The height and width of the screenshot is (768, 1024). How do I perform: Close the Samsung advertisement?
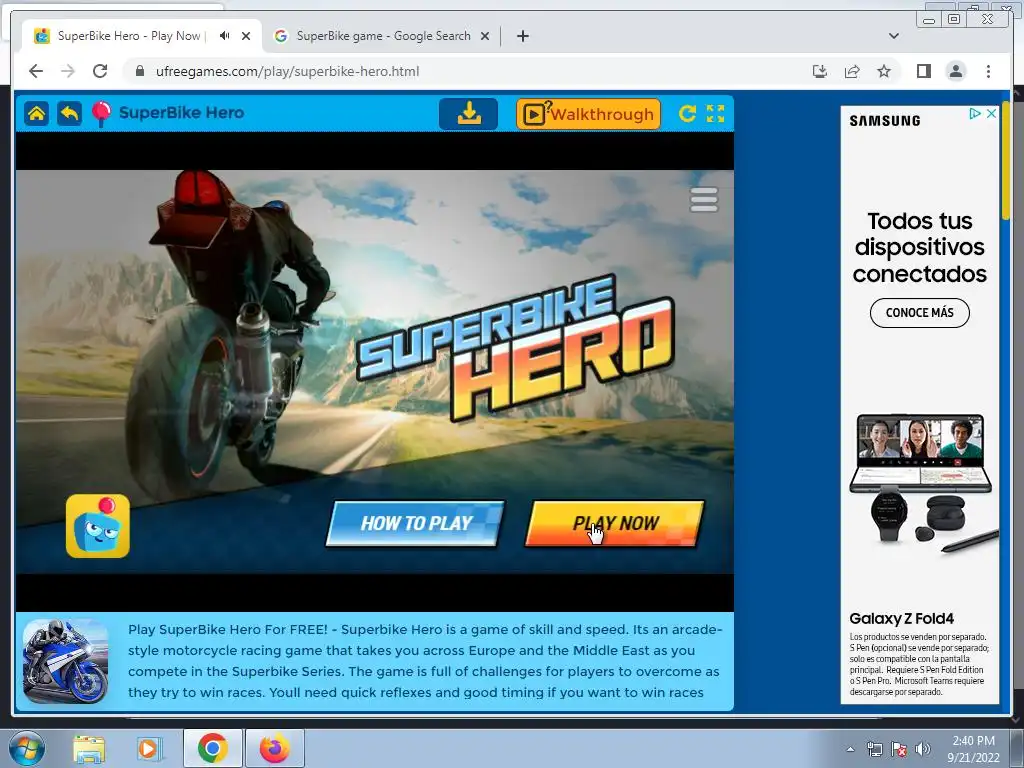991,114
